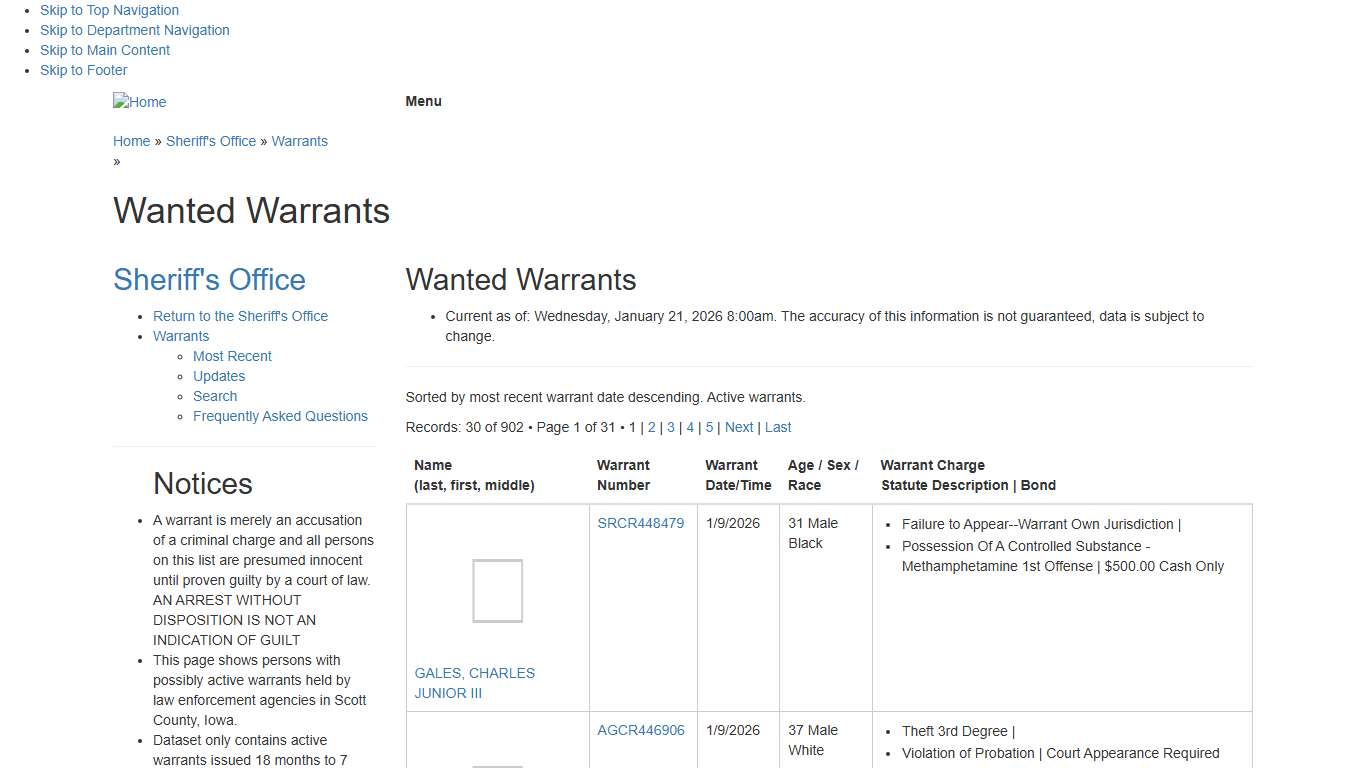Jump to page 5 of results
Viewport: 1366px width, 768px height.
(x=709, y=427)
